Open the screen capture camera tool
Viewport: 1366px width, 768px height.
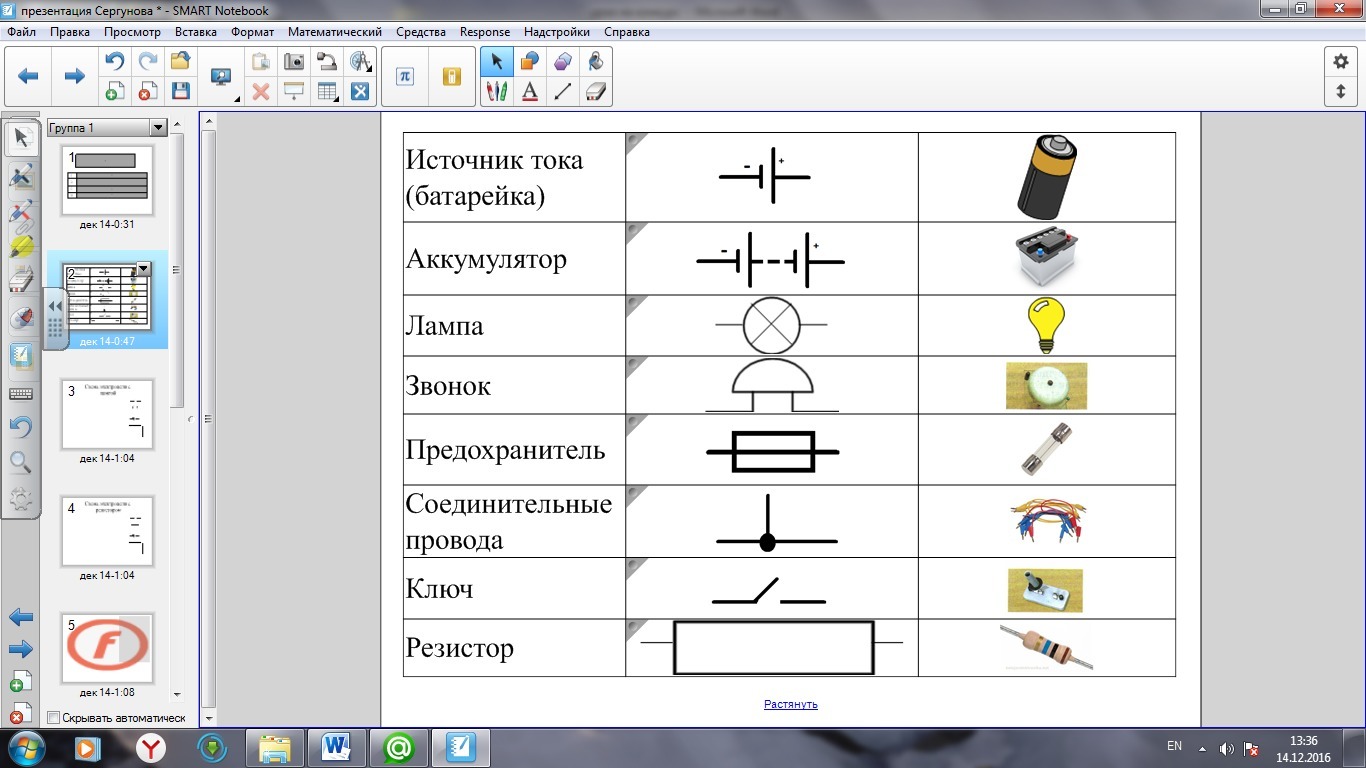point(294,62)
